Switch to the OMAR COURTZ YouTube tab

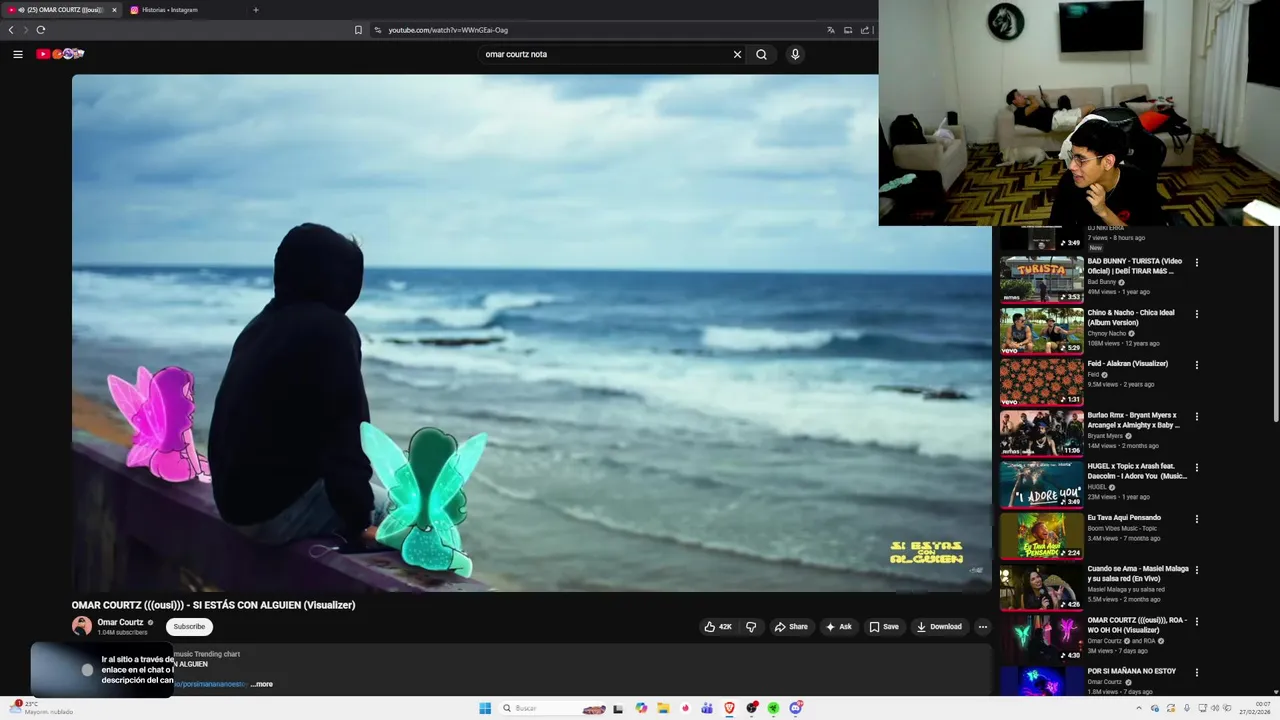click(60, 10)
